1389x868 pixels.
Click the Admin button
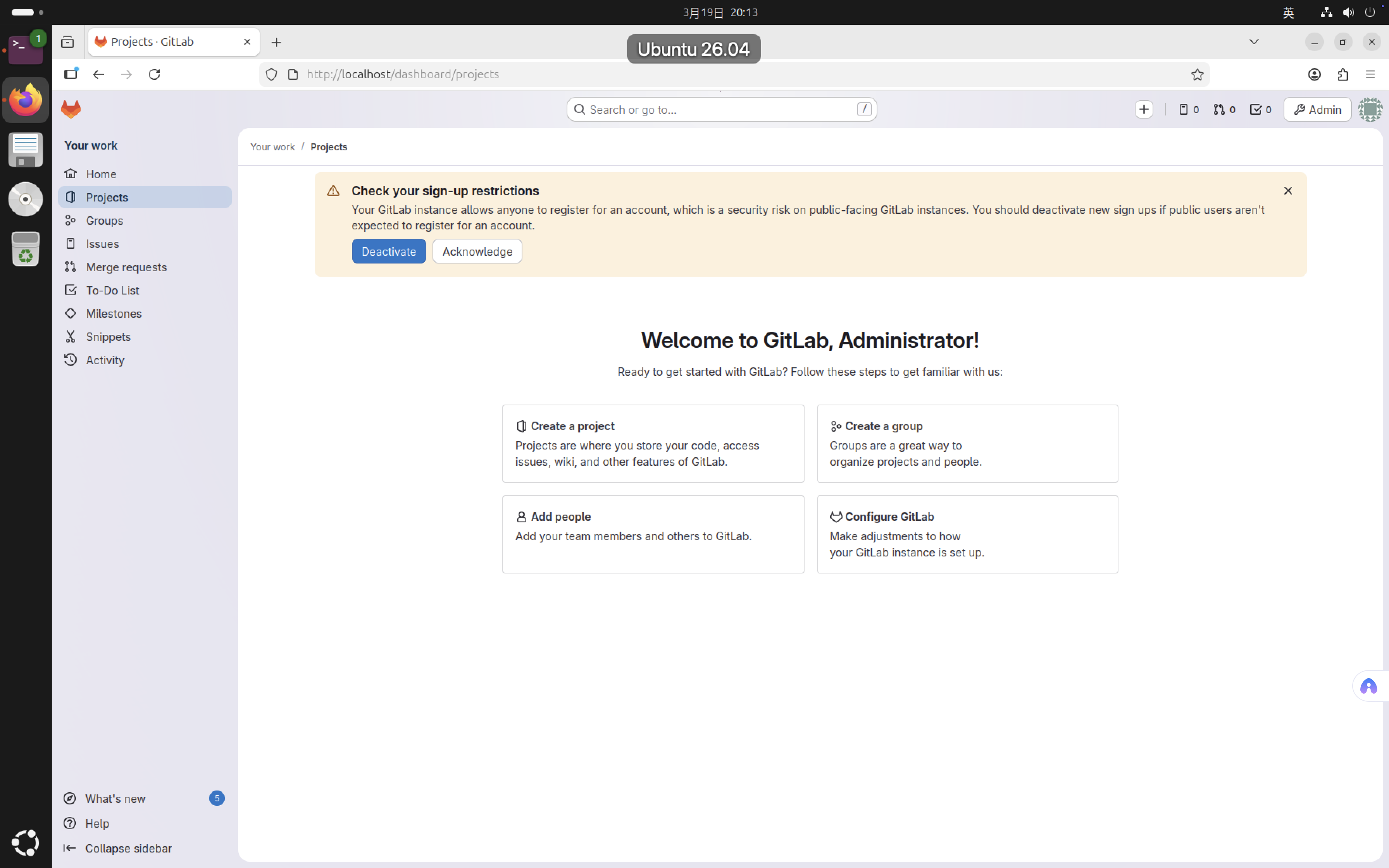(x=1317, y=109)
